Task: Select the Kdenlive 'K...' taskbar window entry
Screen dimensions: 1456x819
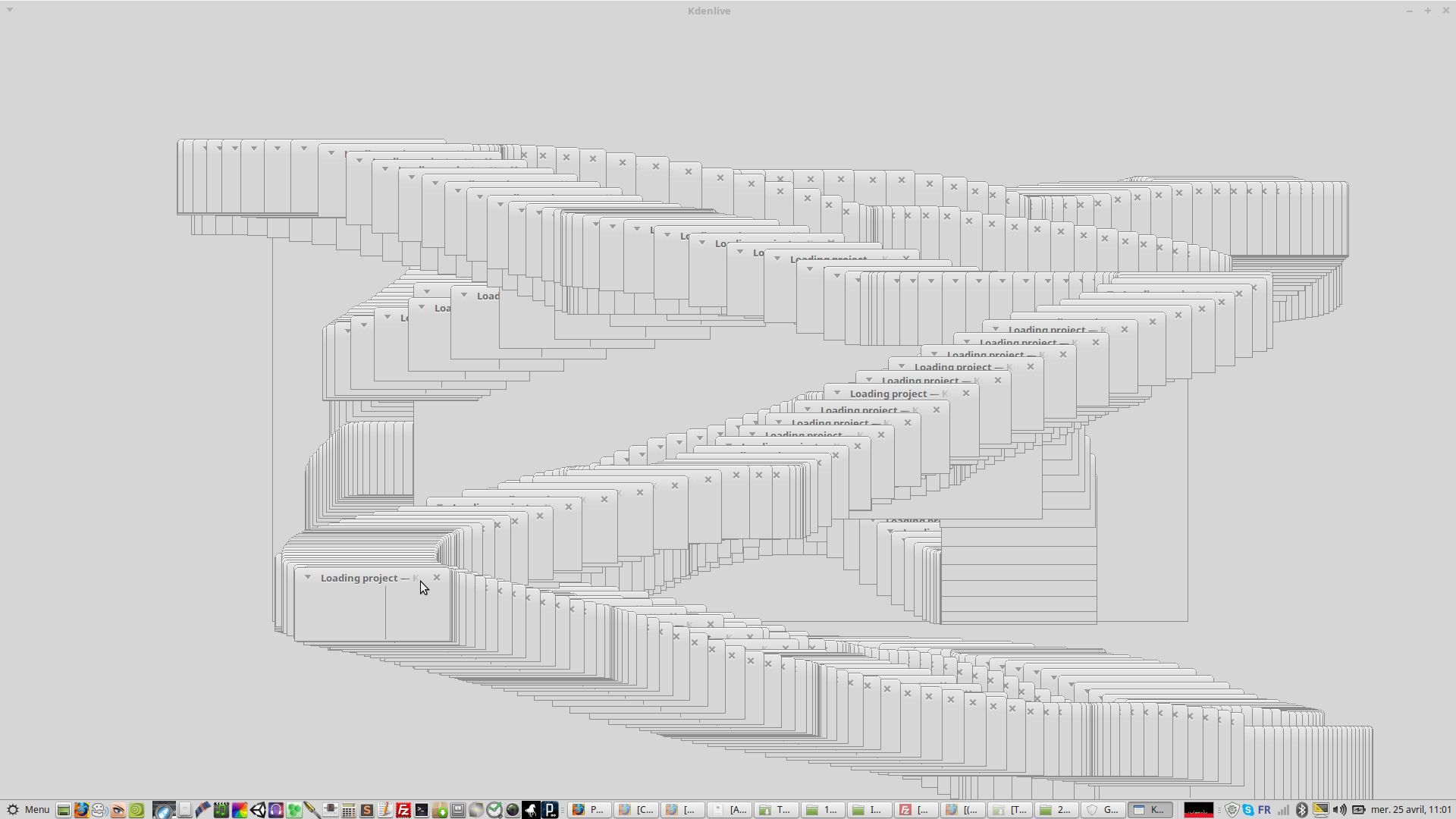Action: (1150, 810)
